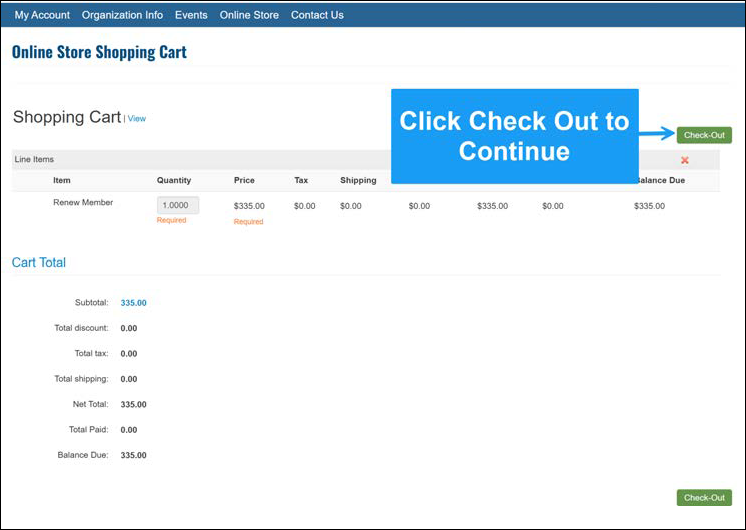
Task: Click the Quantity column header
Action: tap(174, 181)
